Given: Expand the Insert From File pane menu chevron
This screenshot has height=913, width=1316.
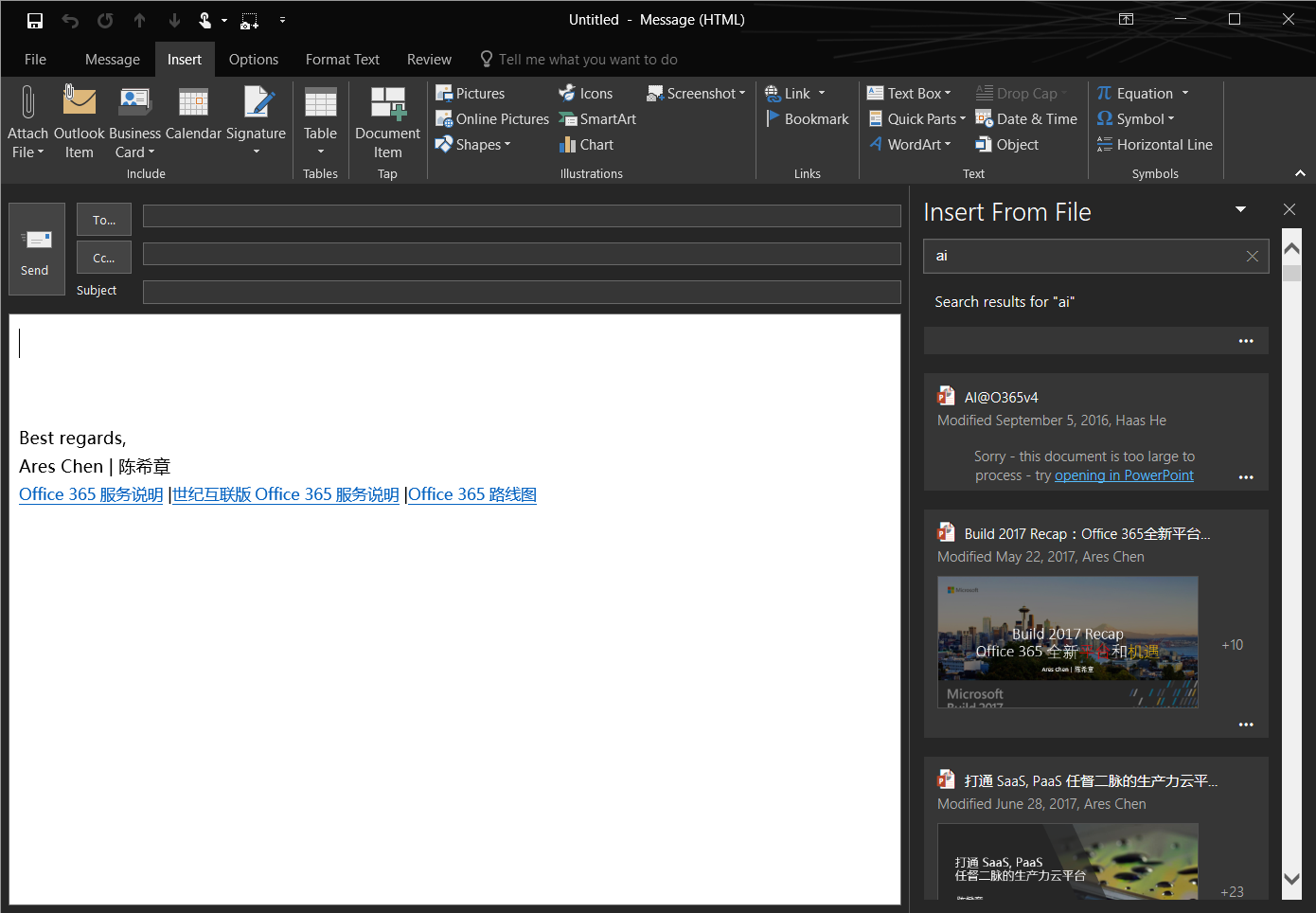Looking at the screenshot, I should (x=1240, y=209).
